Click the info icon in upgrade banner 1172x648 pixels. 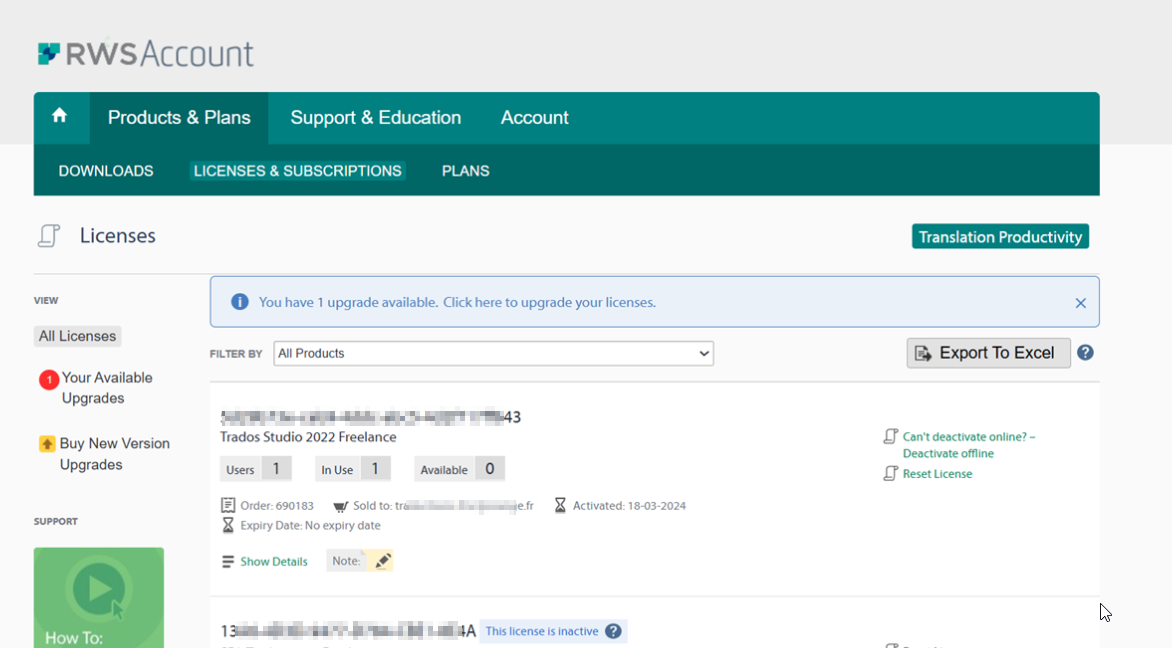[239, 302]
